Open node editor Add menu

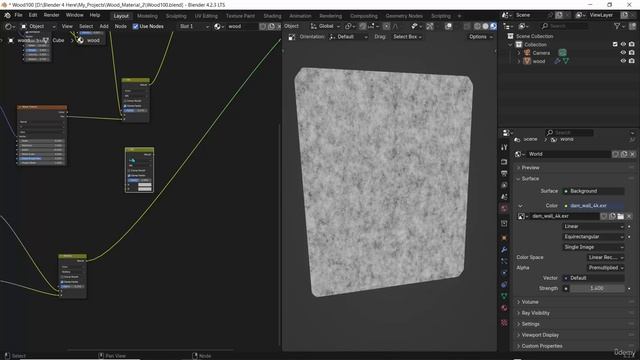coord(104,27)
